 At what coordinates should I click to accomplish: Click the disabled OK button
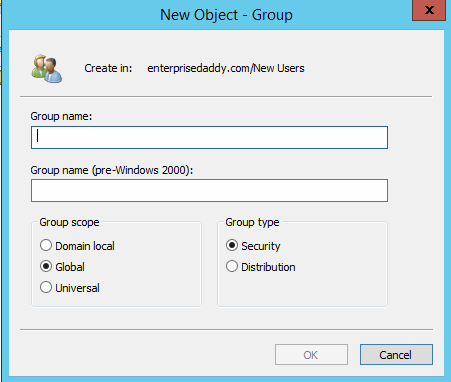tap(311, 355)
